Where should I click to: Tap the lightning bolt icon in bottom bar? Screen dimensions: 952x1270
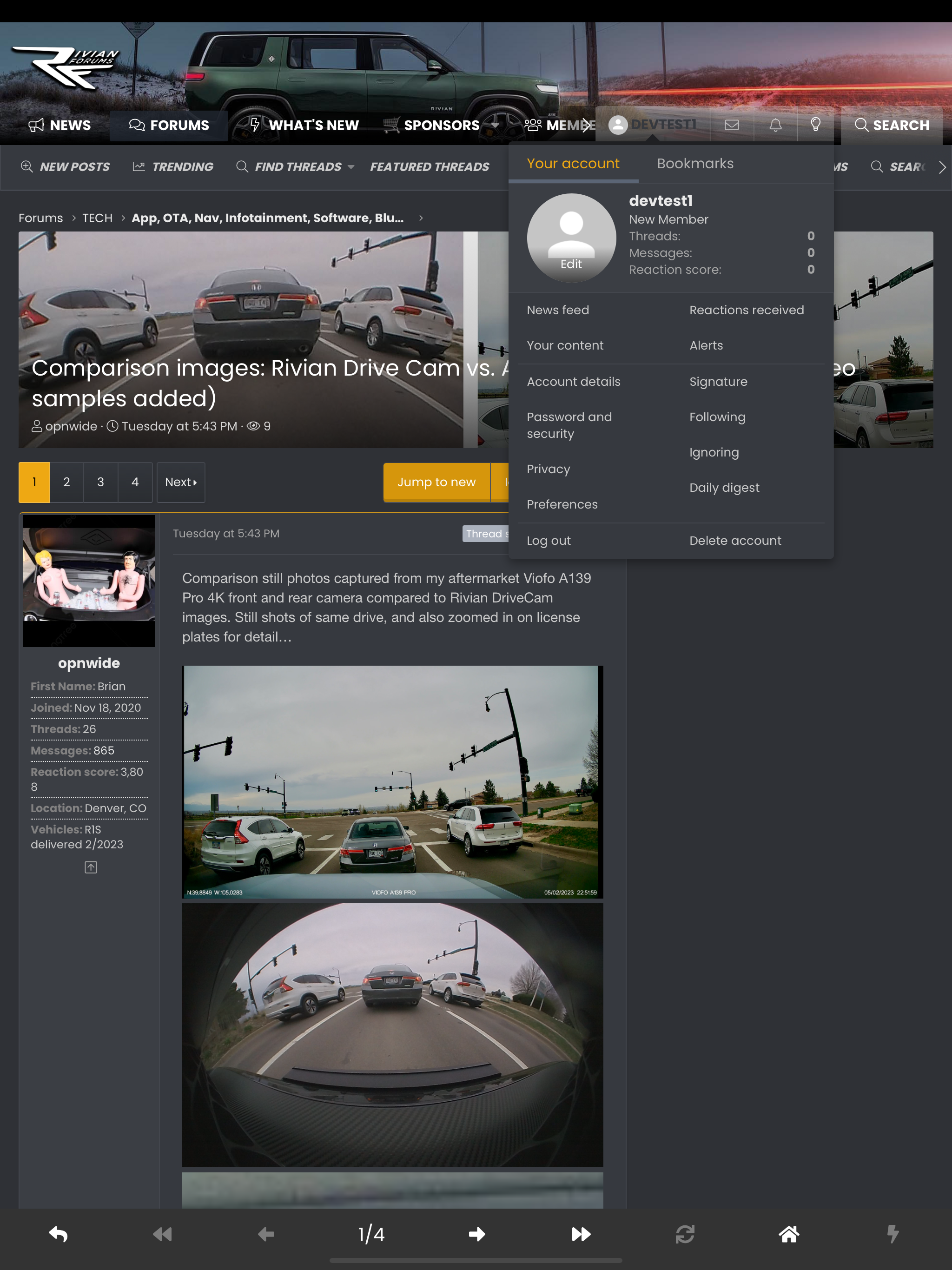[x=893, y=1234]
